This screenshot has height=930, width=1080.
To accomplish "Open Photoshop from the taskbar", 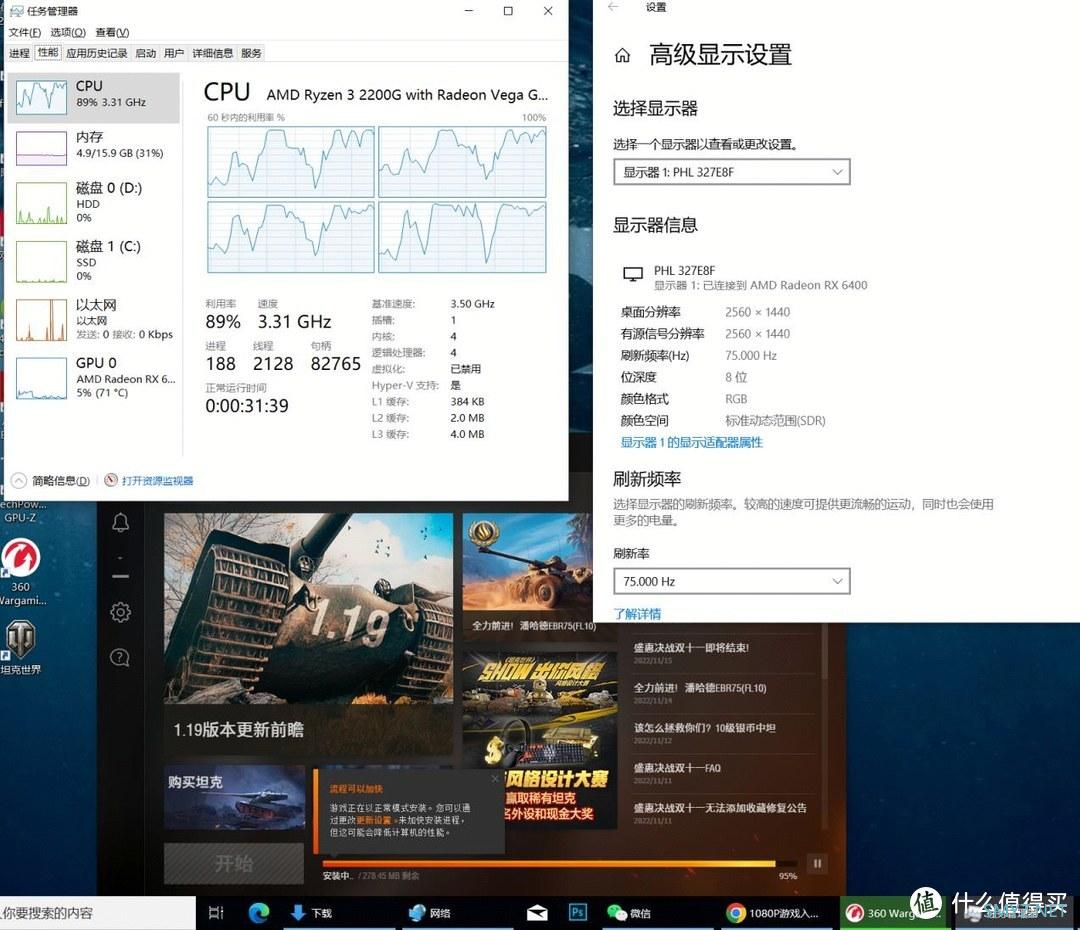I will coord(577,913).
